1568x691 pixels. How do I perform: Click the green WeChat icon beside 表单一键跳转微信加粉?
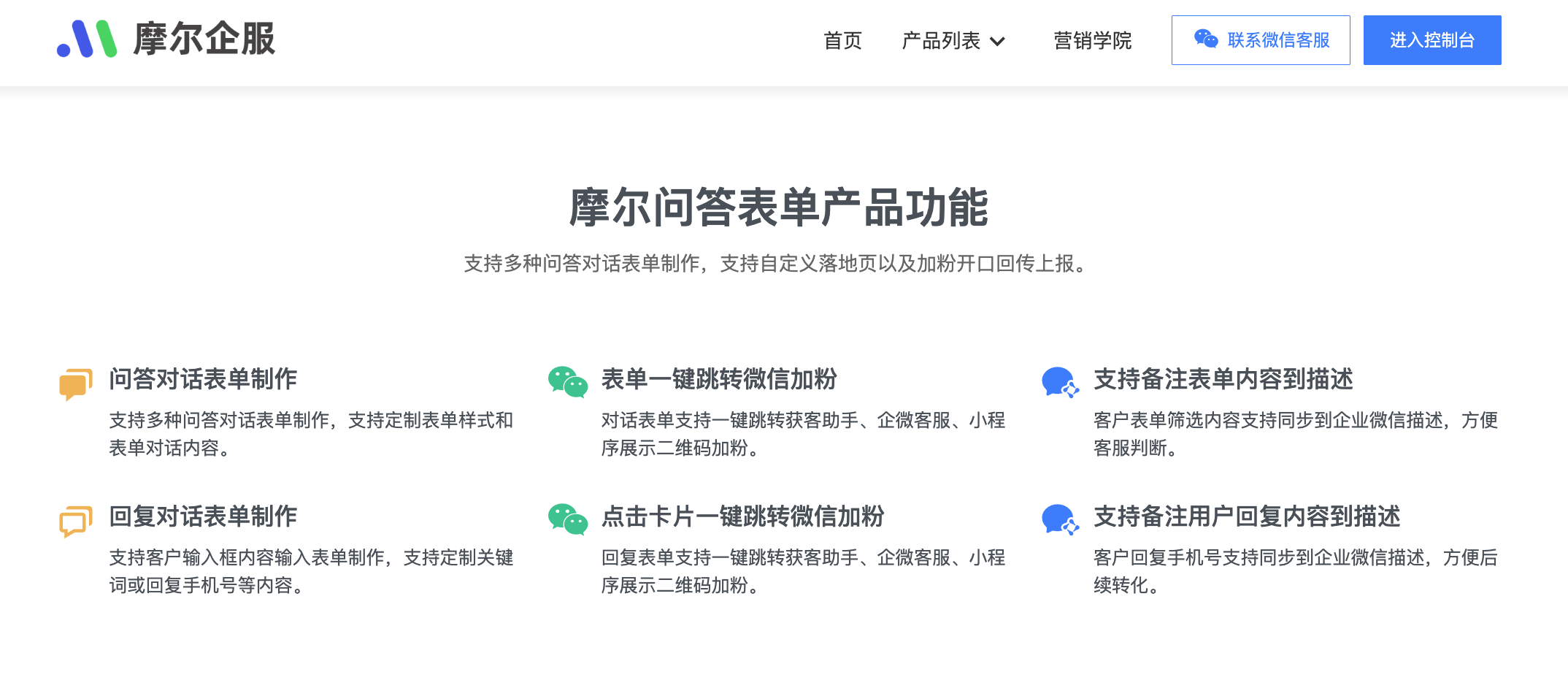(x=568, y=382)
